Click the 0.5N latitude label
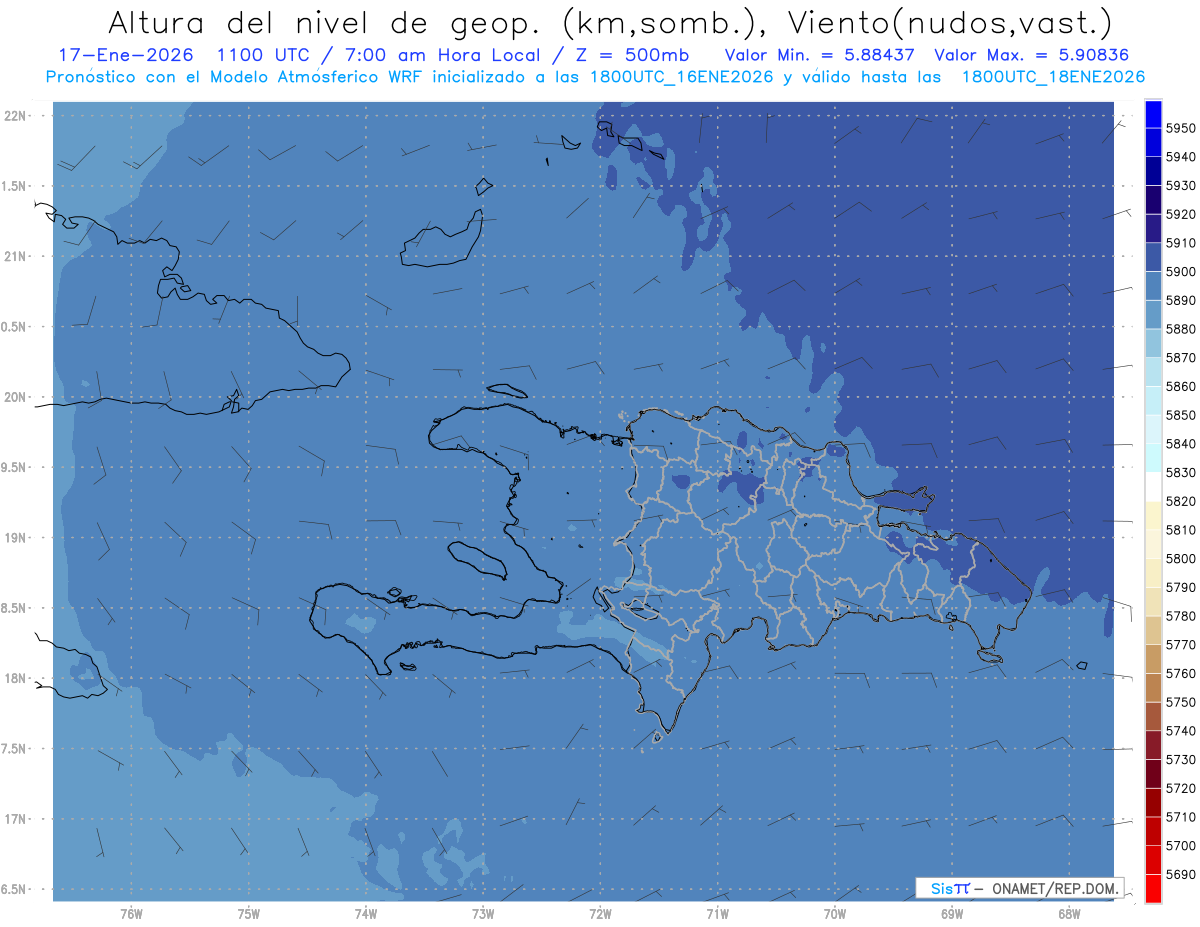This screenshot has height=927, width=1200. pyautogui.click(x=13, y=327)
